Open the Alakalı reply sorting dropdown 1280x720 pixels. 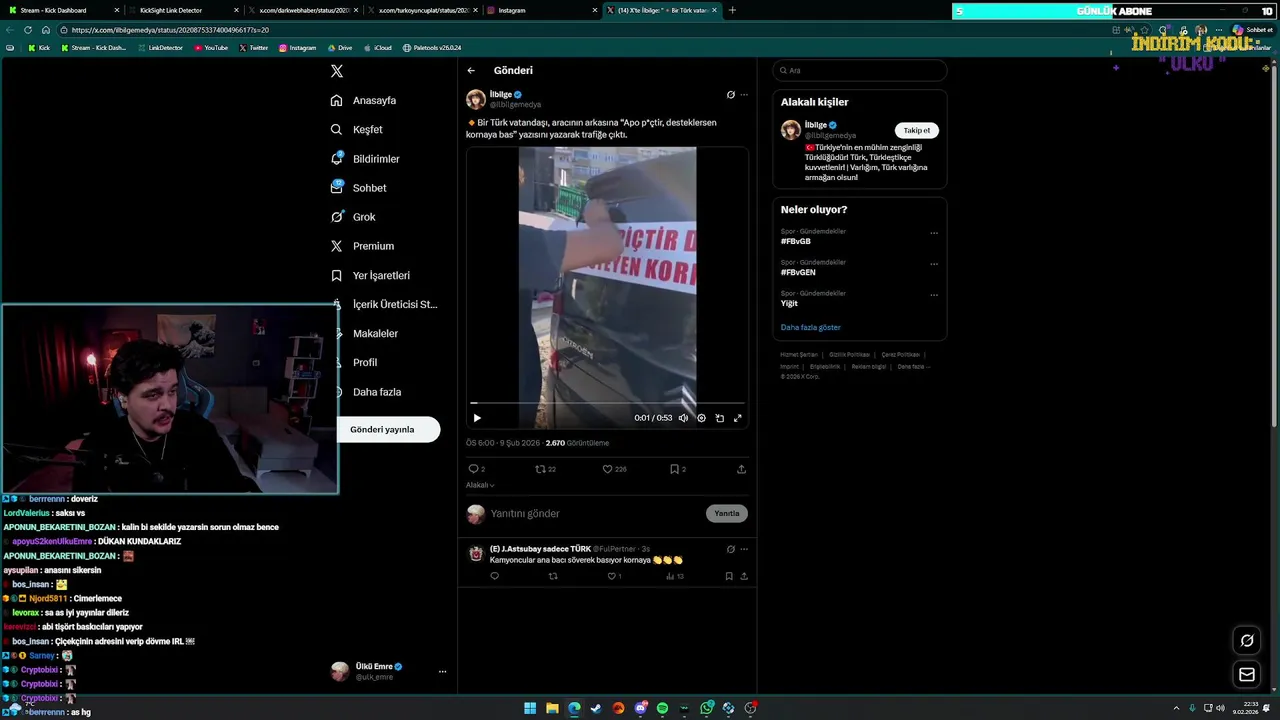pos(480,485)
